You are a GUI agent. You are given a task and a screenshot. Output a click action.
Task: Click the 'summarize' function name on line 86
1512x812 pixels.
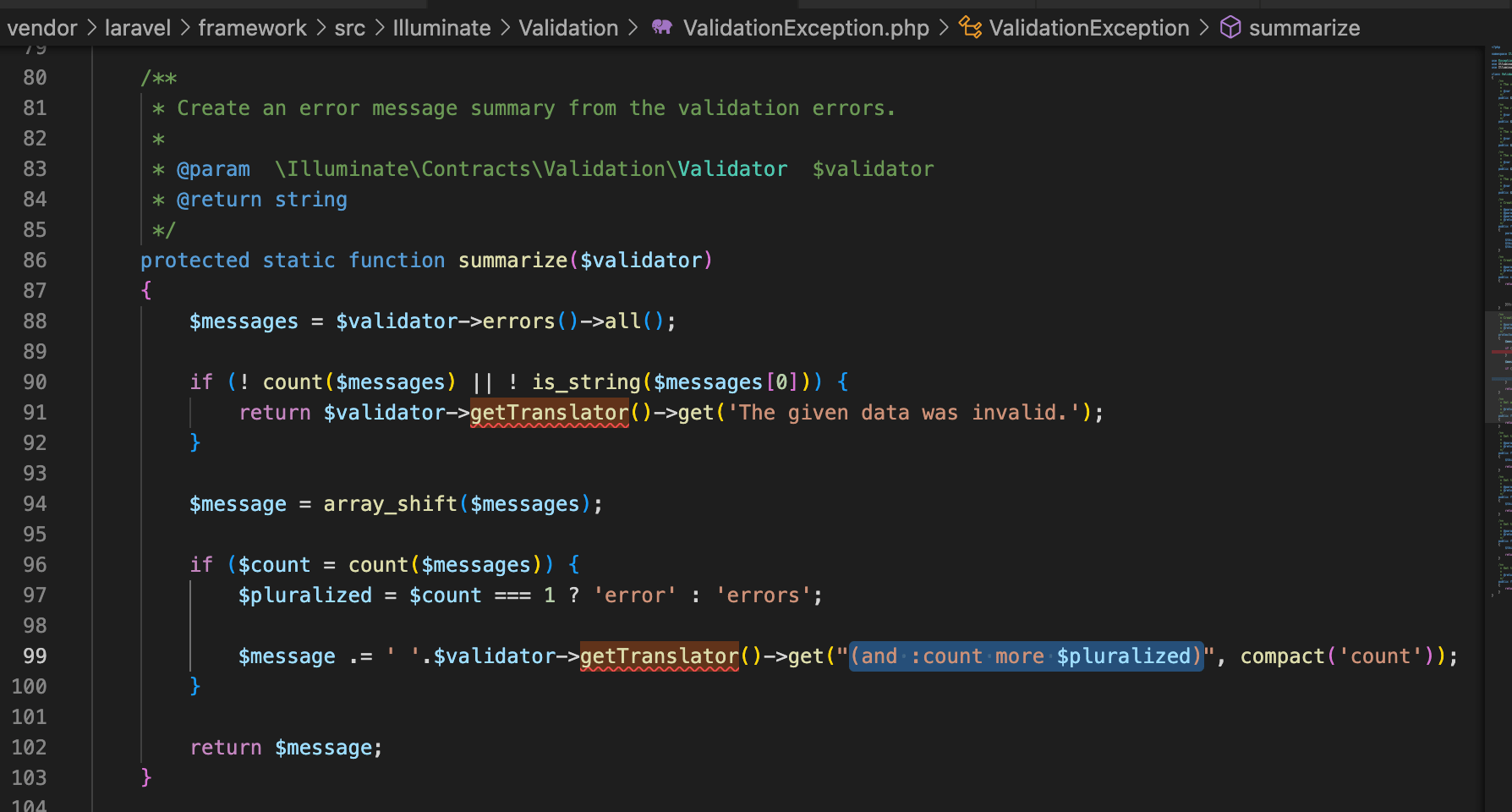click(512, 261)
